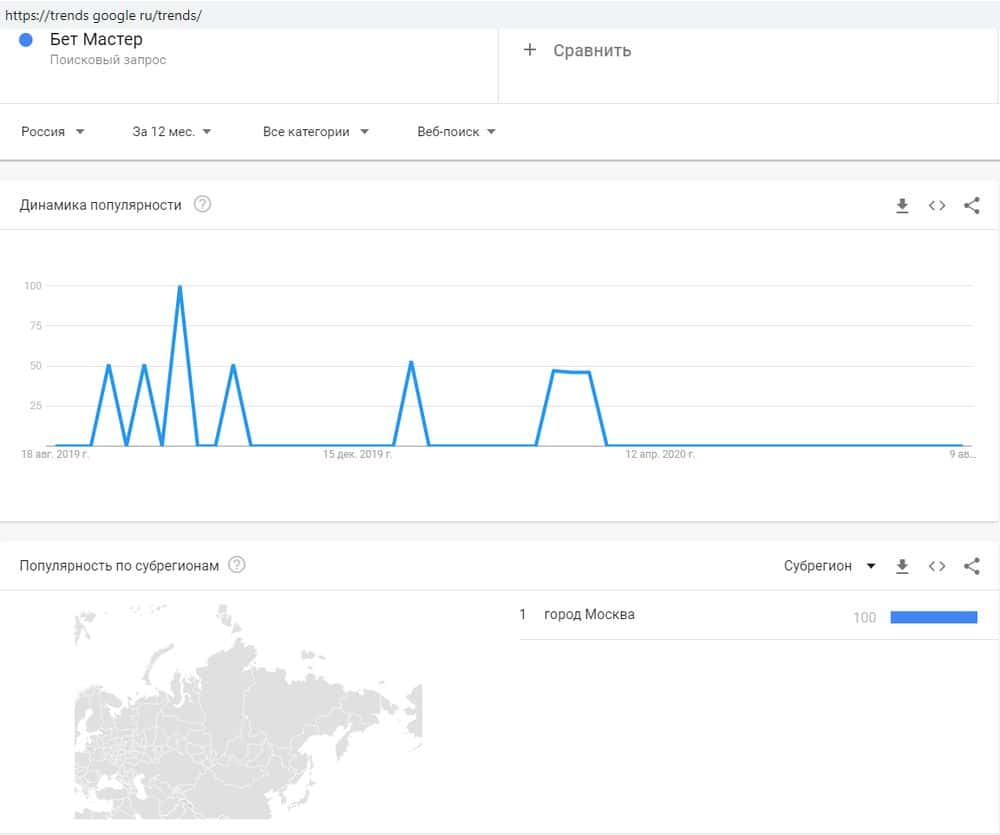Select город Москва in subregion list
Screen dimensions: 1000x835
click(589, 614)
